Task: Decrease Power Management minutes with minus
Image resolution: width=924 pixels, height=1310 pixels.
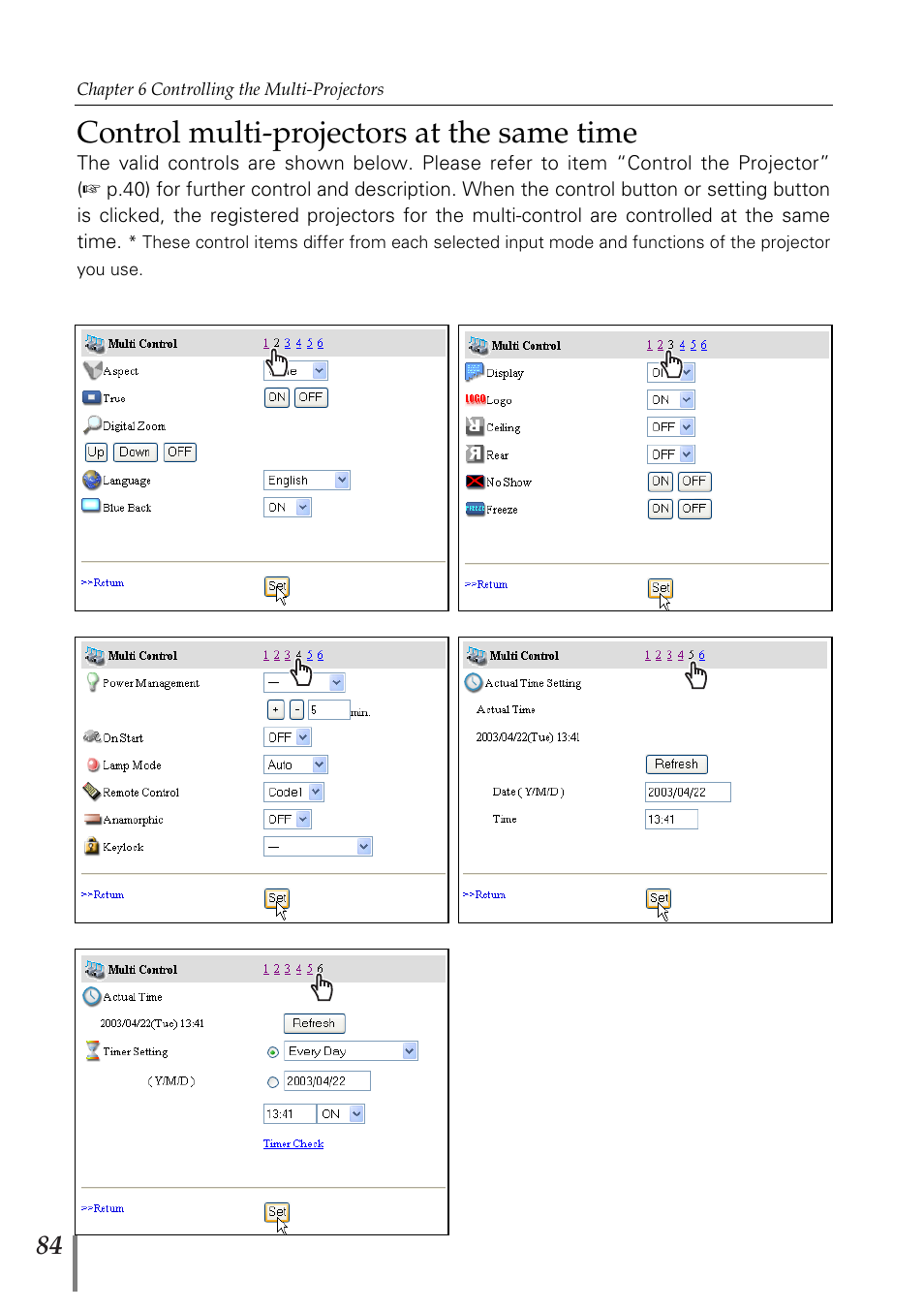Action: coord(296,709)
